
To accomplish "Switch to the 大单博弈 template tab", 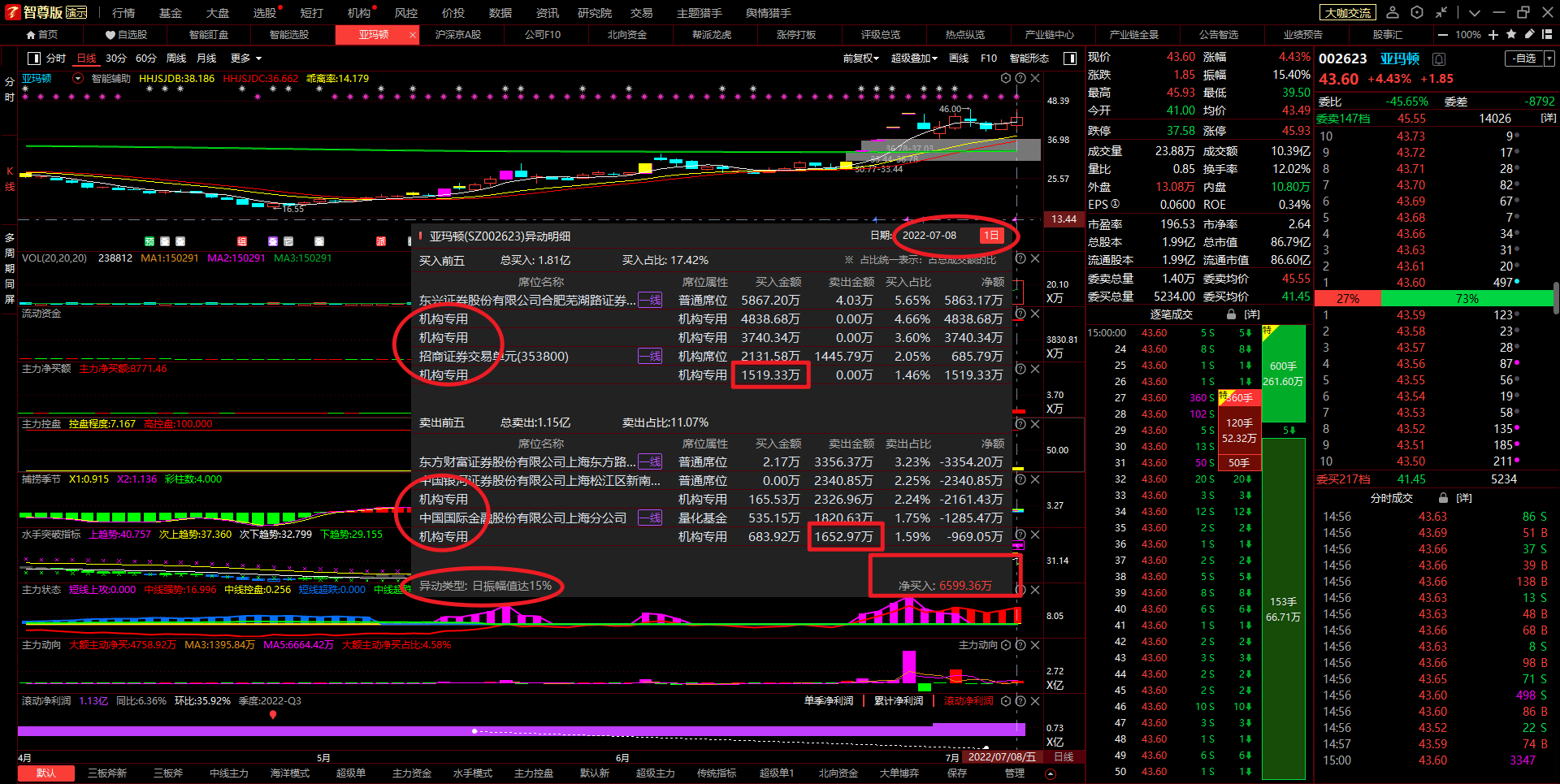I will point(899,773).
